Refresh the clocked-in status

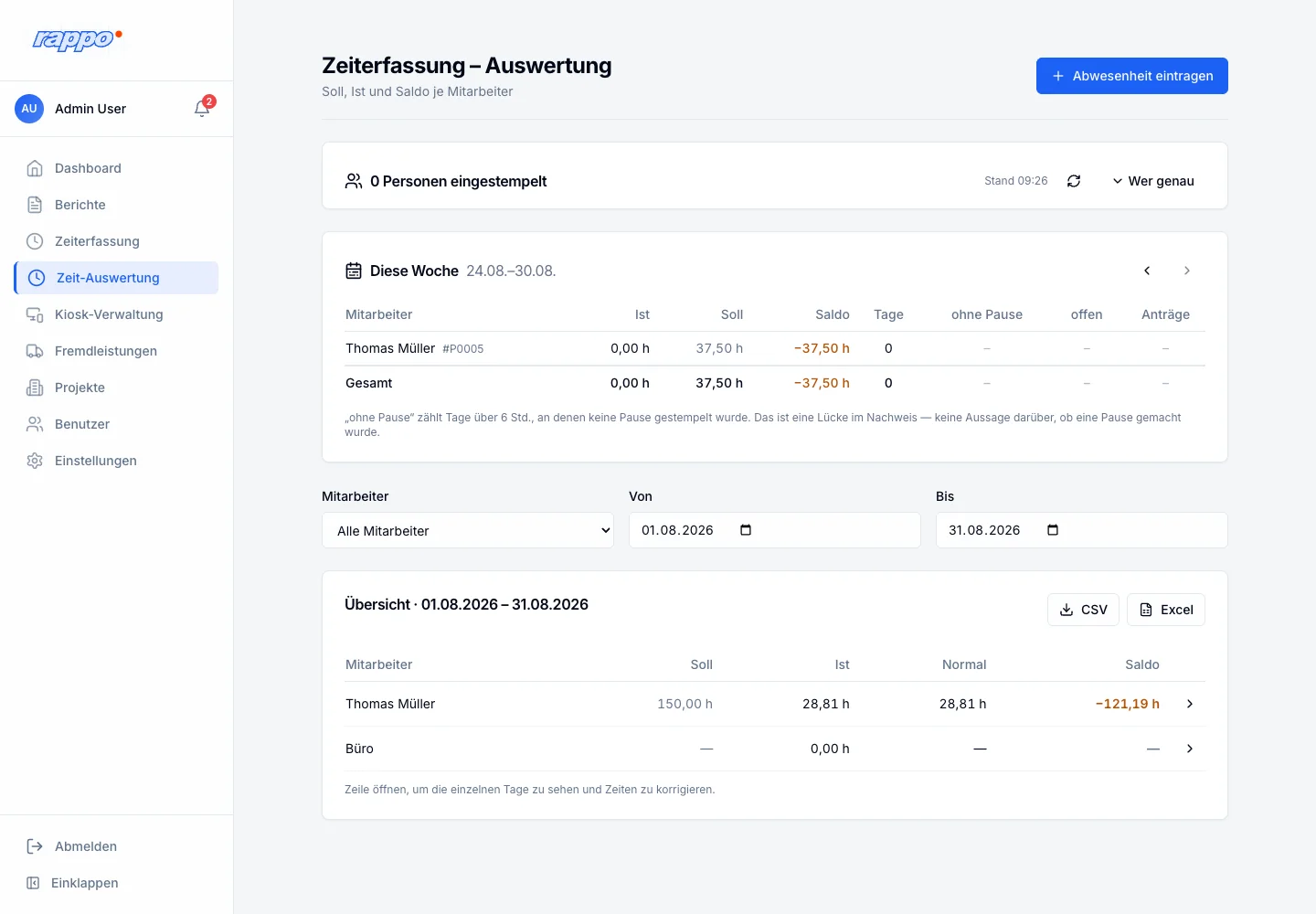(1074, 181)
